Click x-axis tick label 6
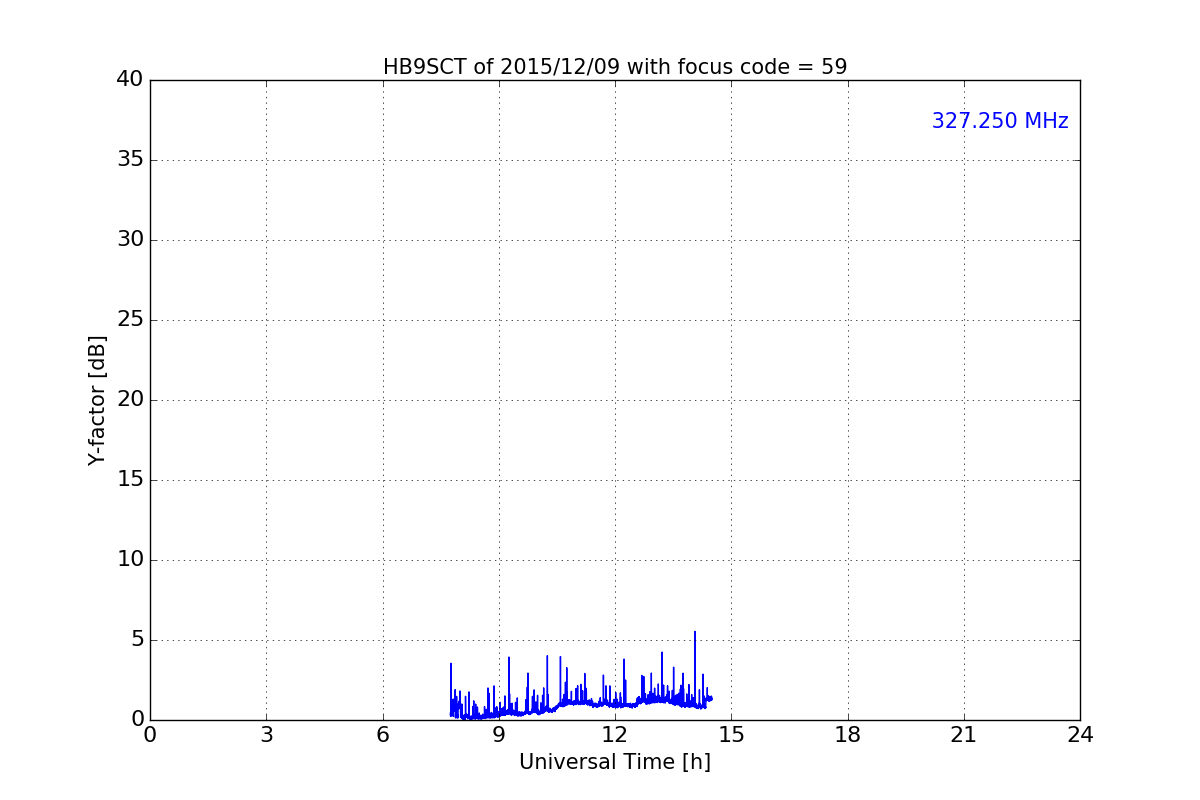 [383, 734]
